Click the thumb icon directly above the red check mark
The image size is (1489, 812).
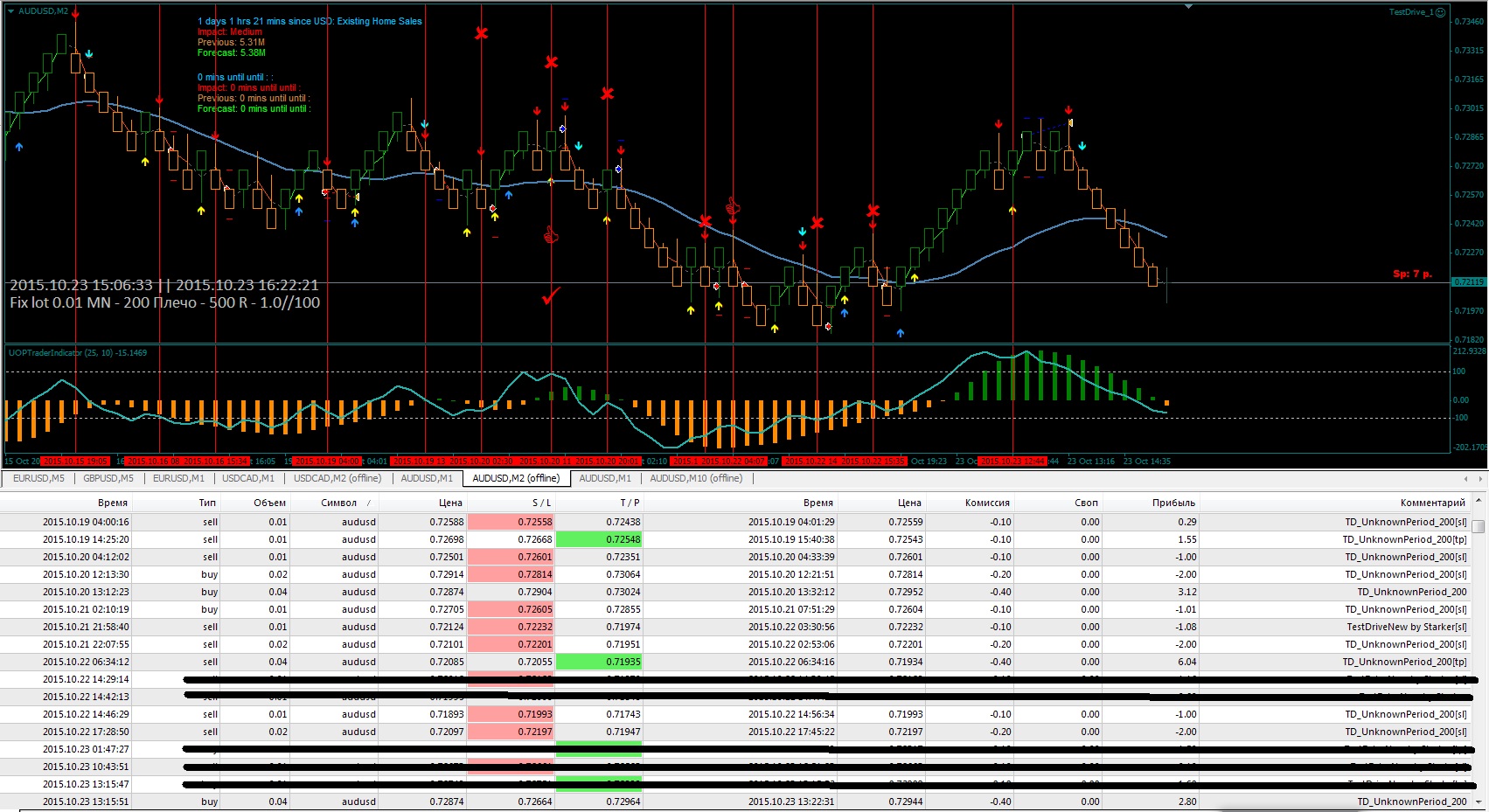coord(551,235)
